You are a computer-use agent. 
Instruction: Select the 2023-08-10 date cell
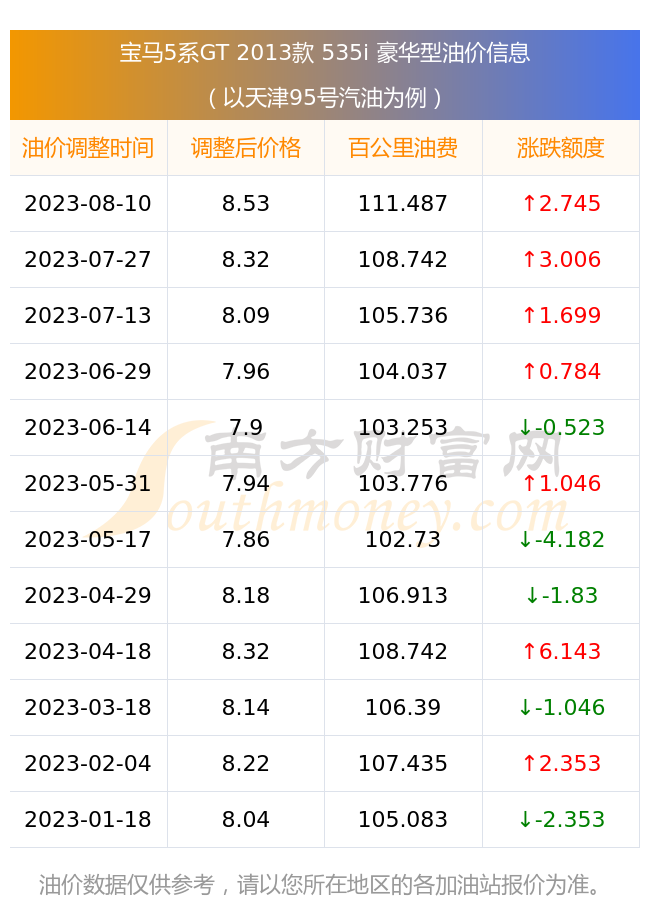click(88, 203)
